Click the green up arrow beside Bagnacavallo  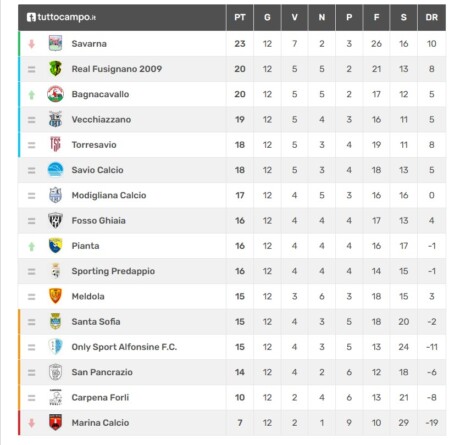pos(32,95)
